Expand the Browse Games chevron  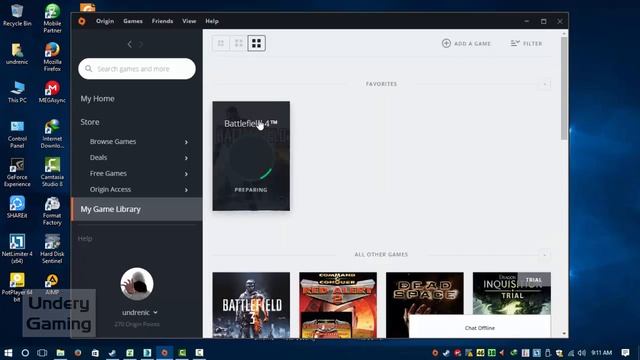point(186,142)
